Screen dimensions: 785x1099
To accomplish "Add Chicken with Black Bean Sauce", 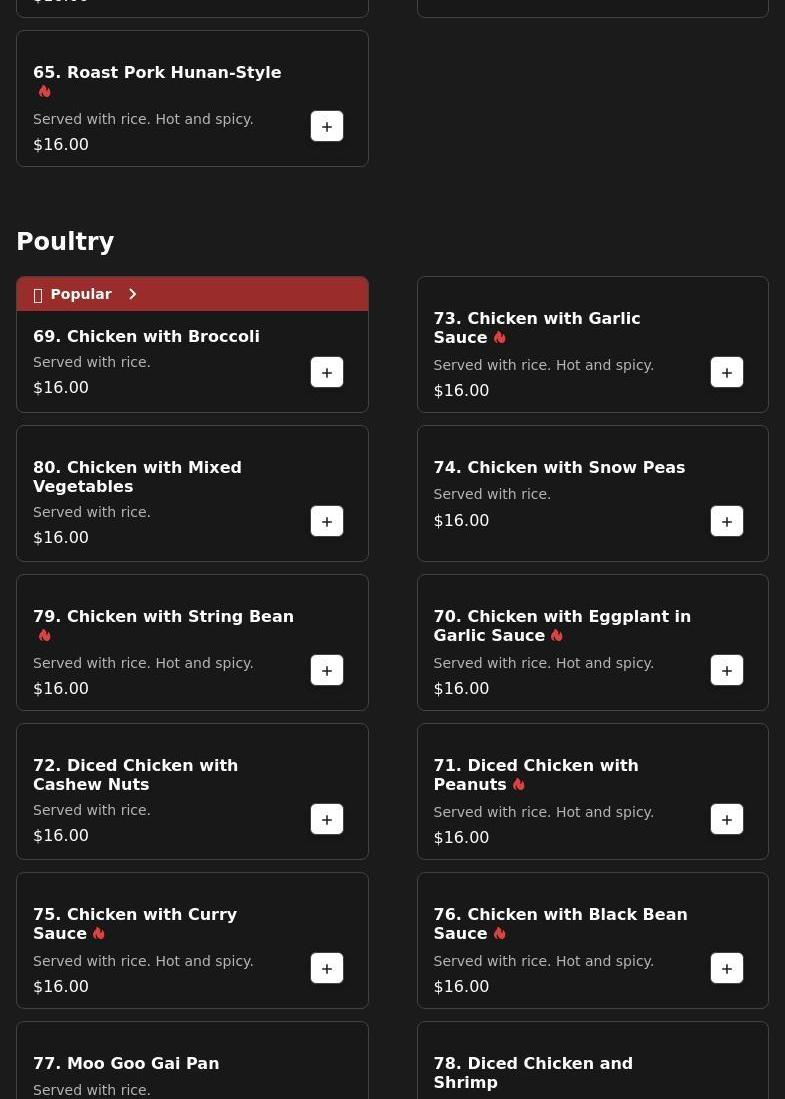I will coord(727,968).
